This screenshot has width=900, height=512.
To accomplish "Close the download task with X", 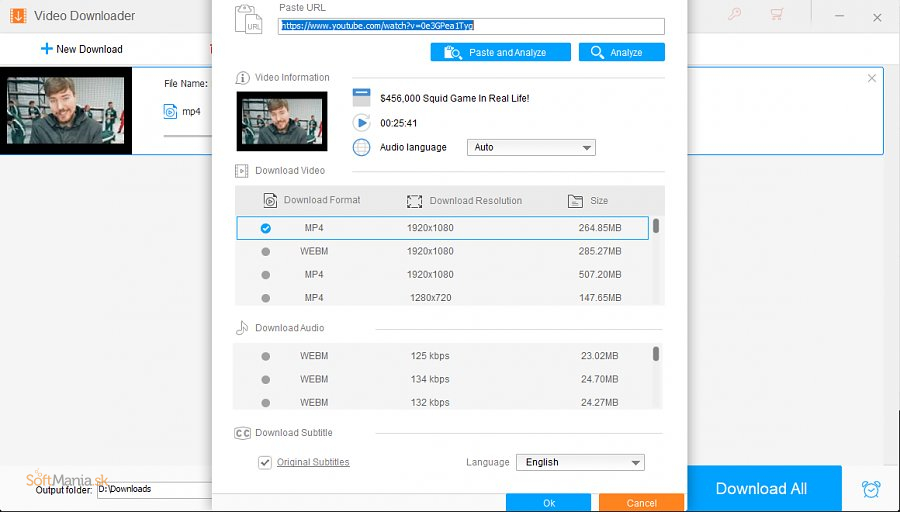I will [x=872, y=78].
